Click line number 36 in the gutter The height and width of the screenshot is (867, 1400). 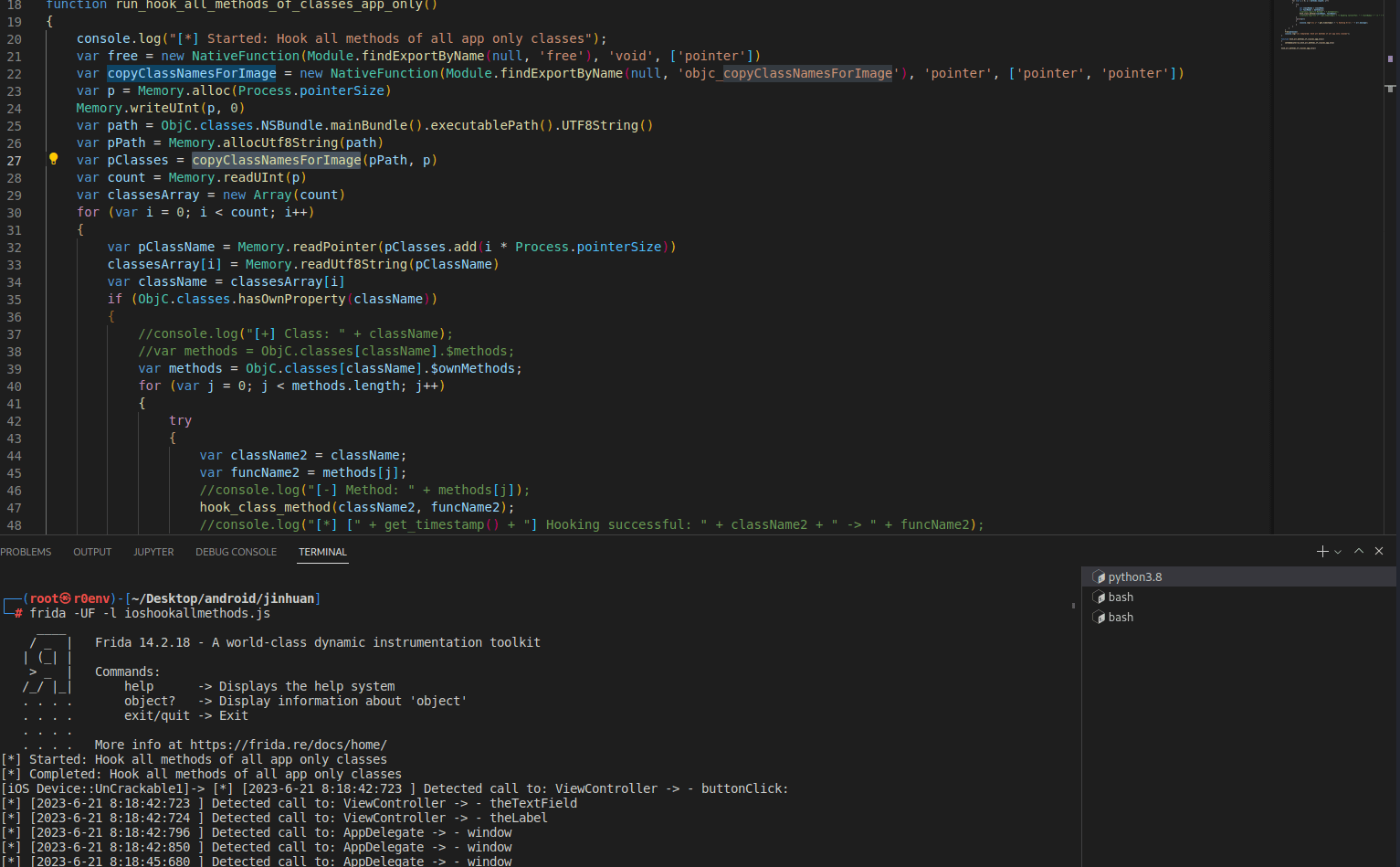[x=15, y=317]
